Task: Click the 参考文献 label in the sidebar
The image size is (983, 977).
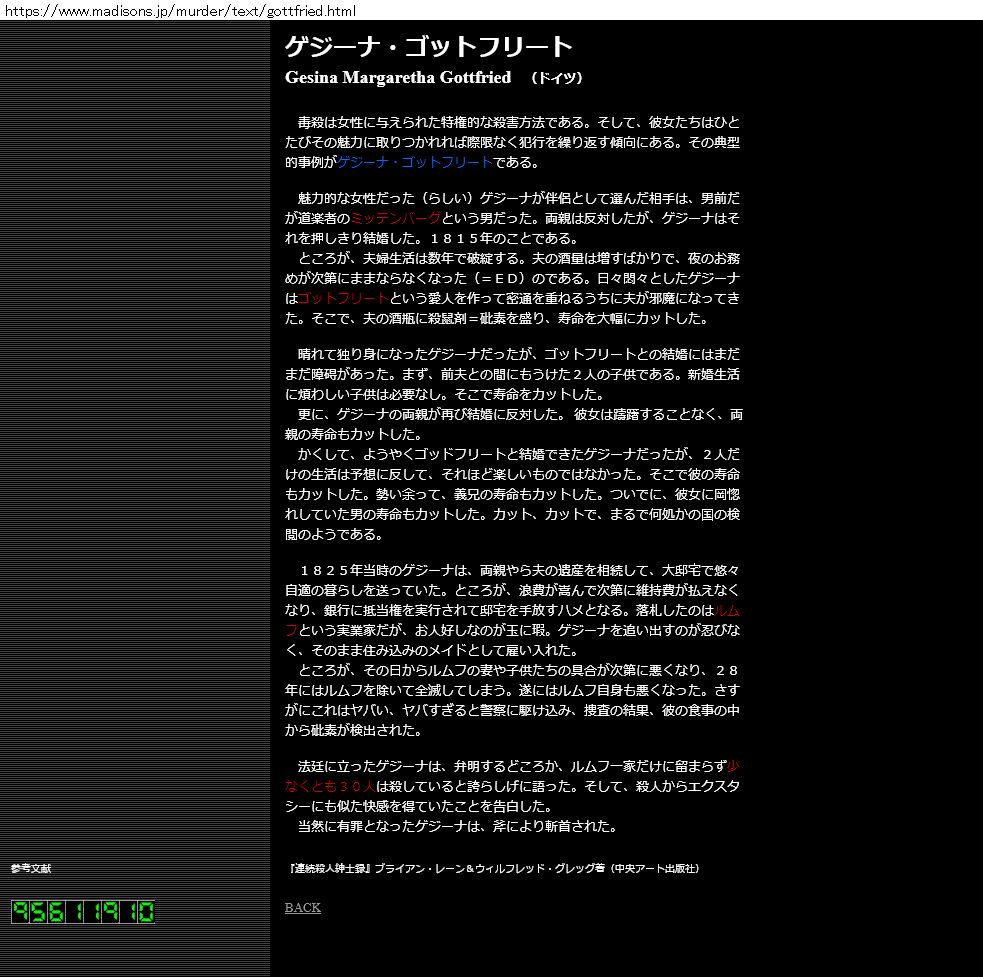Action: (30, 868)
